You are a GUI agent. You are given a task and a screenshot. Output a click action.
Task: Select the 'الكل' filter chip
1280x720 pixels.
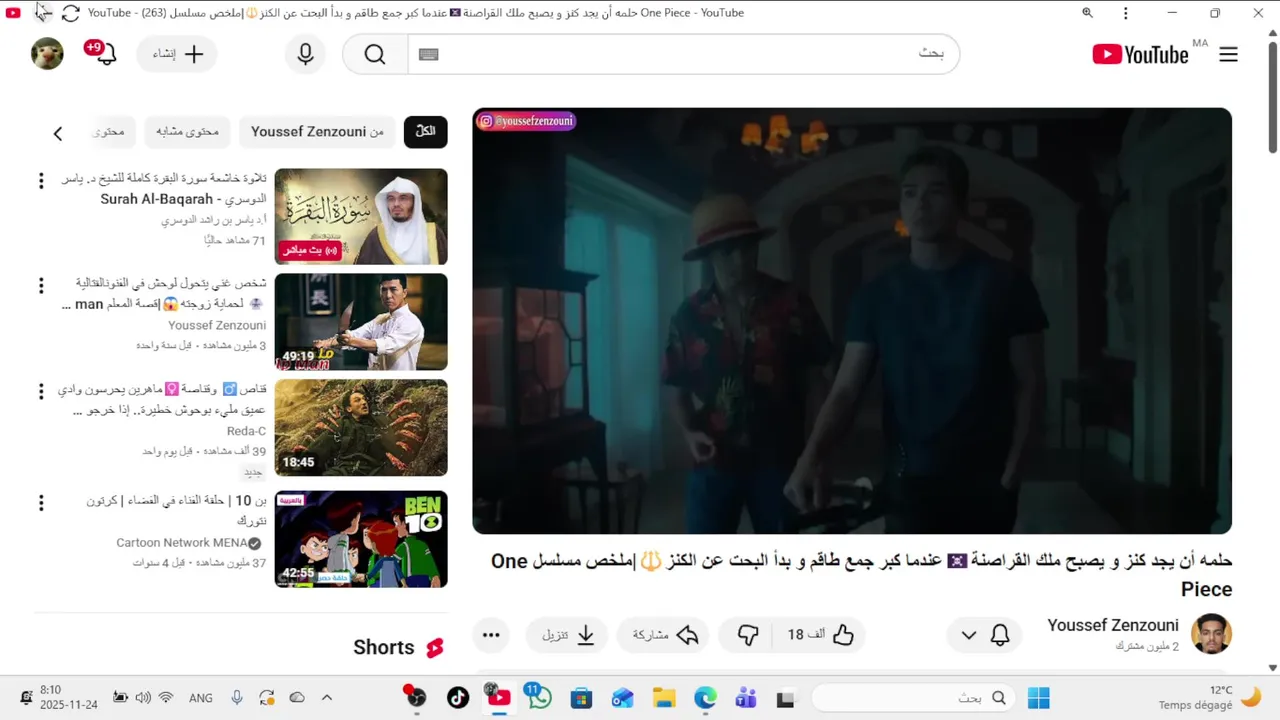tap(426, 132)
